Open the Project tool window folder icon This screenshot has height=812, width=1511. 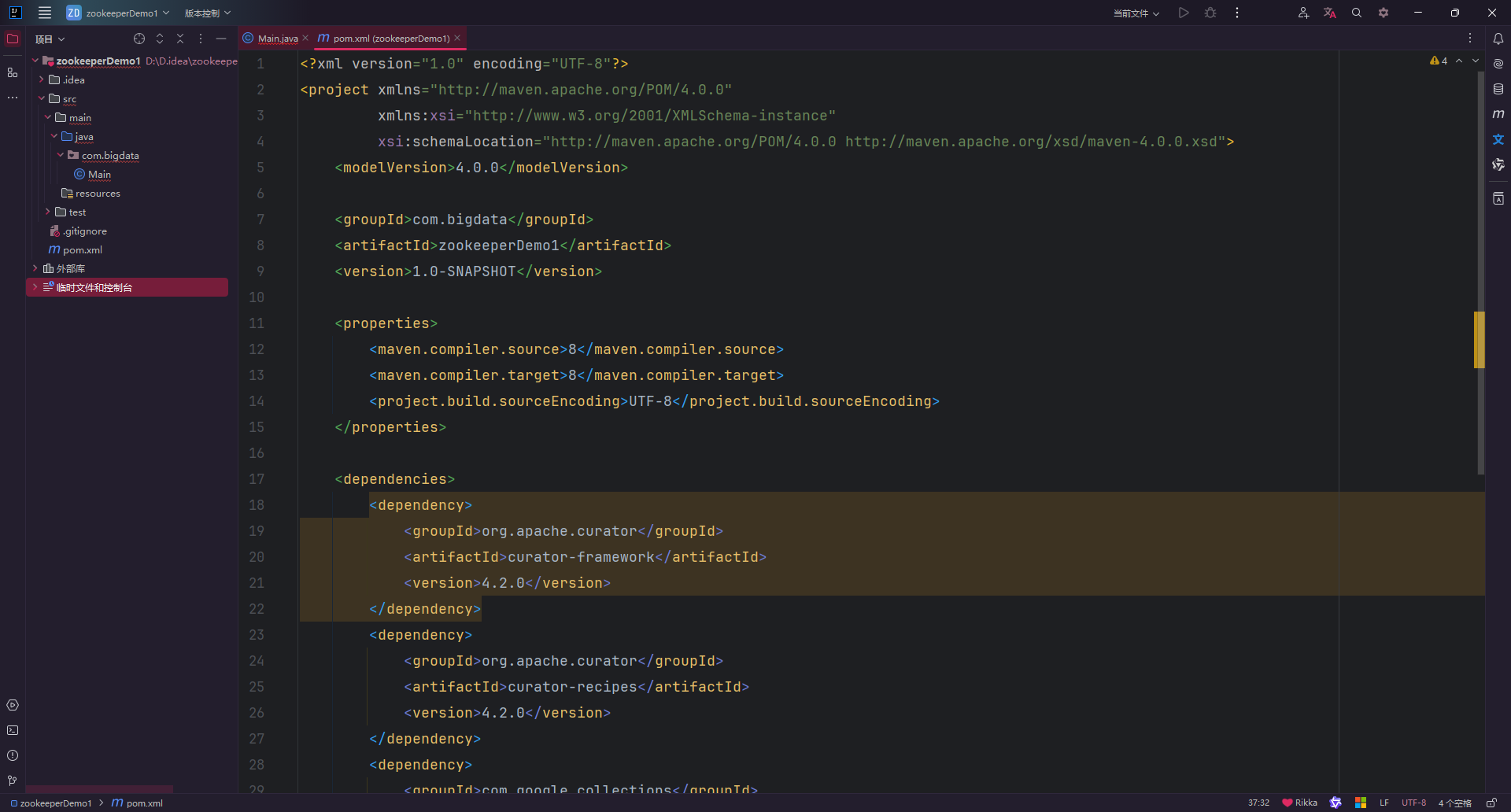click(x=13, y=39)
